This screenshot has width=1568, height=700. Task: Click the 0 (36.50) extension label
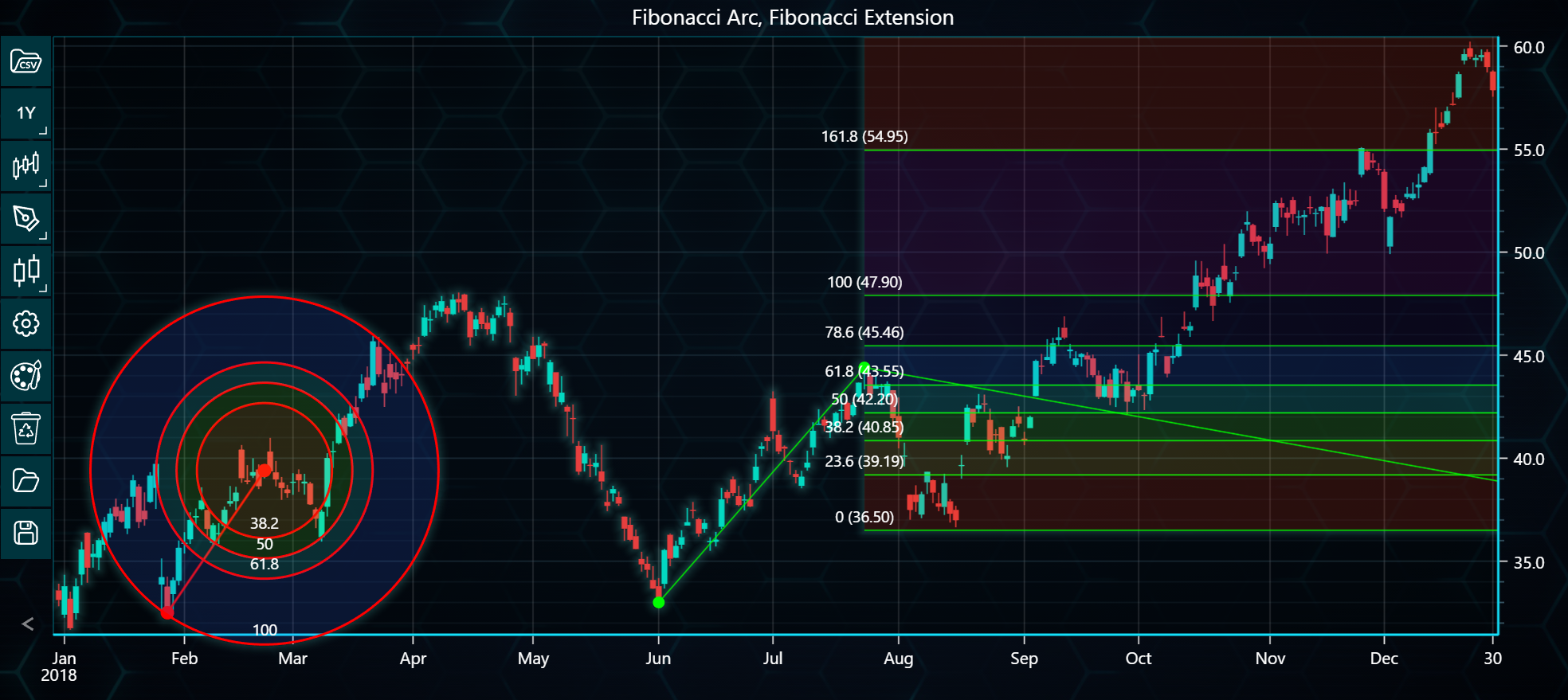[x=864, y=517]
